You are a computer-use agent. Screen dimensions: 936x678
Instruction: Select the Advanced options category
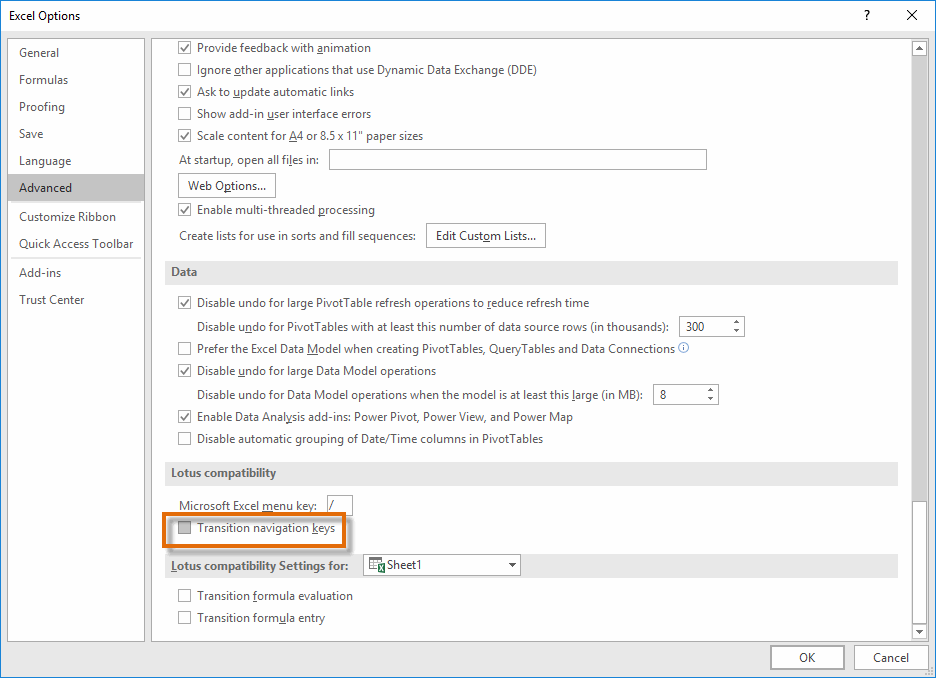point(76,187)
